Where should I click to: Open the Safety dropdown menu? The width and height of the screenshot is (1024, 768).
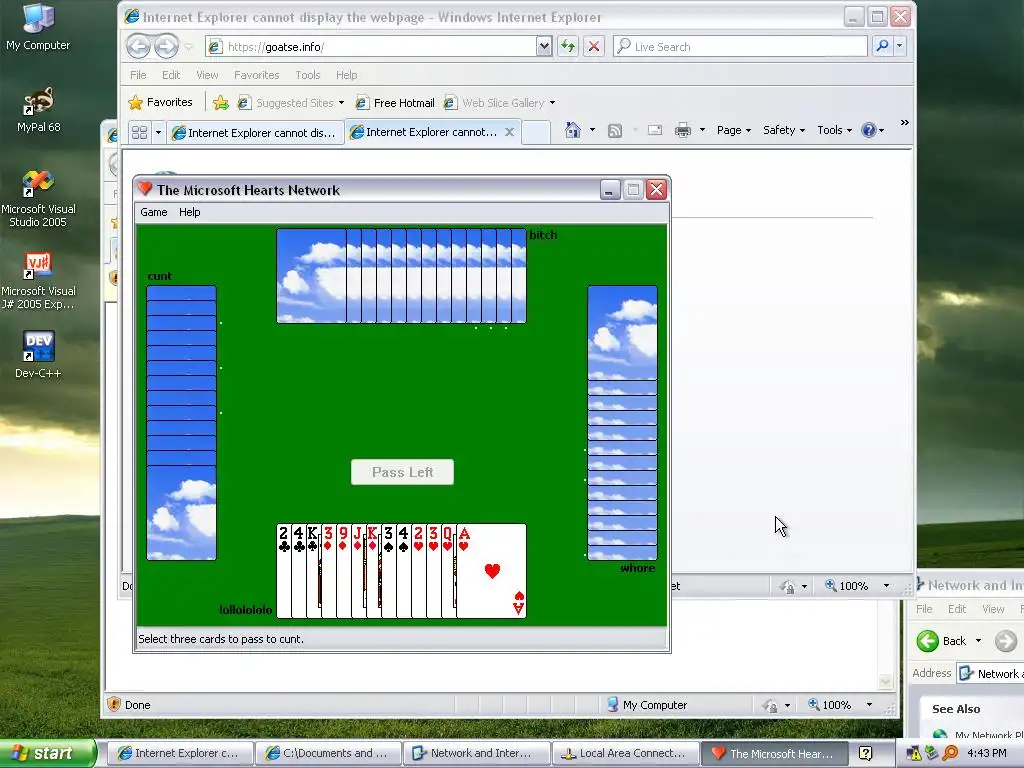point(784,130)
